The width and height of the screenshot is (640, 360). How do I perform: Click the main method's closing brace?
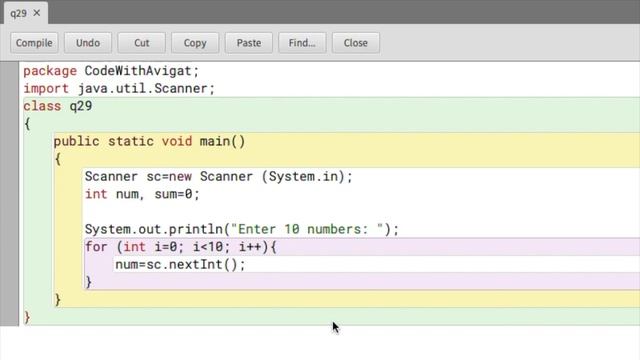tap(58, 300)
